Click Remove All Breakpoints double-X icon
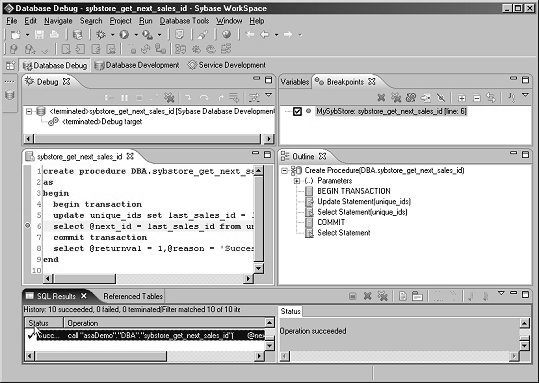Image resolution: width=539 pixels, height=383 pixels. [396, 98]
